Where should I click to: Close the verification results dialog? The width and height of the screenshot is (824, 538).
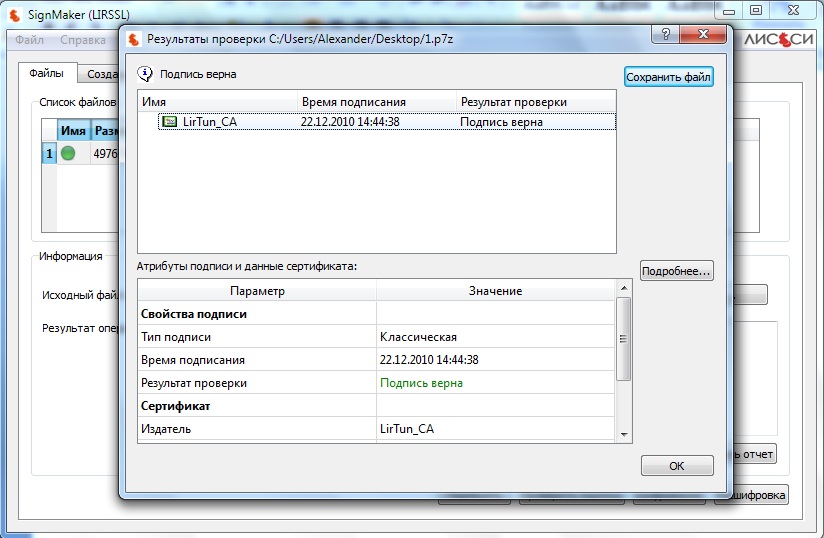click(701, 37)
